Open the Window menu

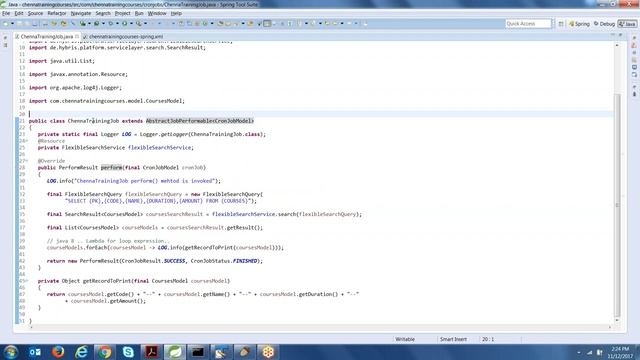157,13
